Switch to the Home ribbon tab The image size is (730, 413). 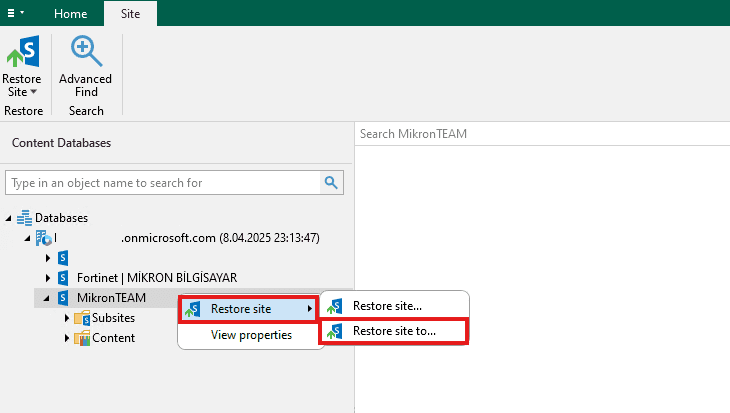pos(70,14)
